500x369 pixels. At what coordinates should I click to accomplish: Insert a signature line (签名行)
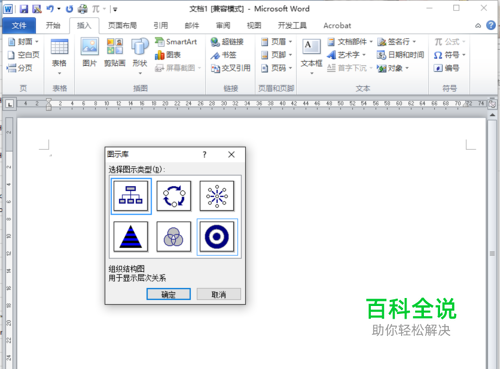pos(397,42)
